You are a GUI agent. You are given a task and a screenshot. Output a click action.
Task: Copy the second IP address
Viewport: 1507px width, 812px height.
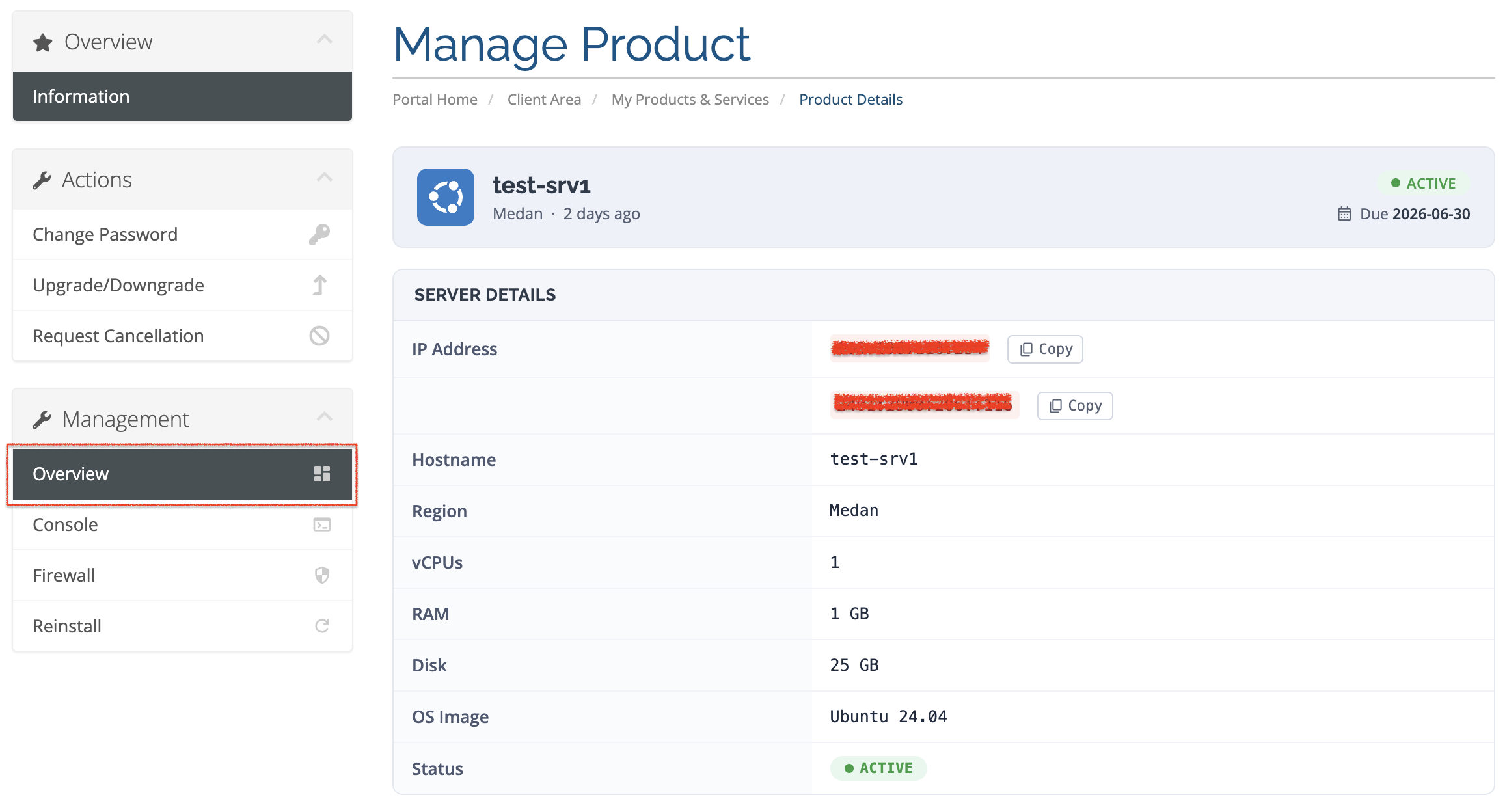point(1075,406)
